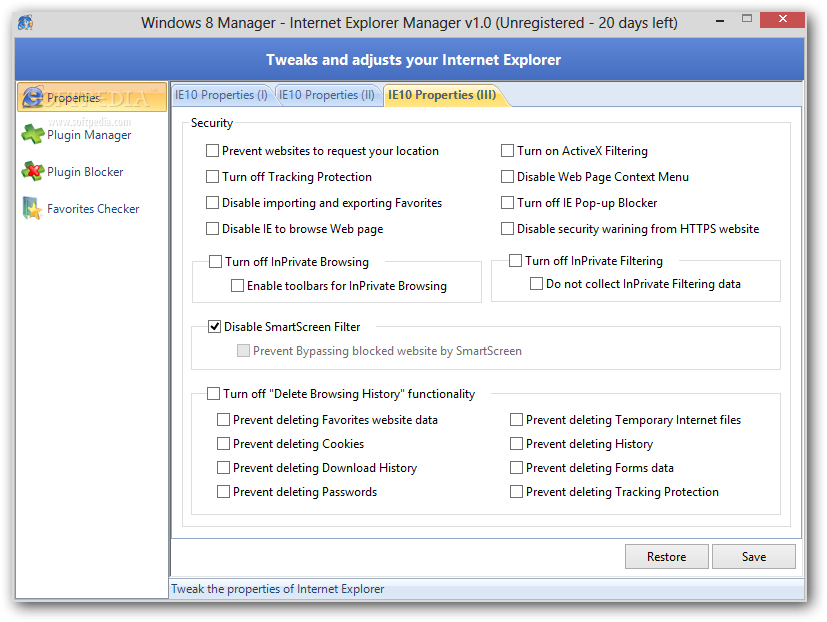Maximize the Internet Explorer Manager window

[x=747, y=19]
